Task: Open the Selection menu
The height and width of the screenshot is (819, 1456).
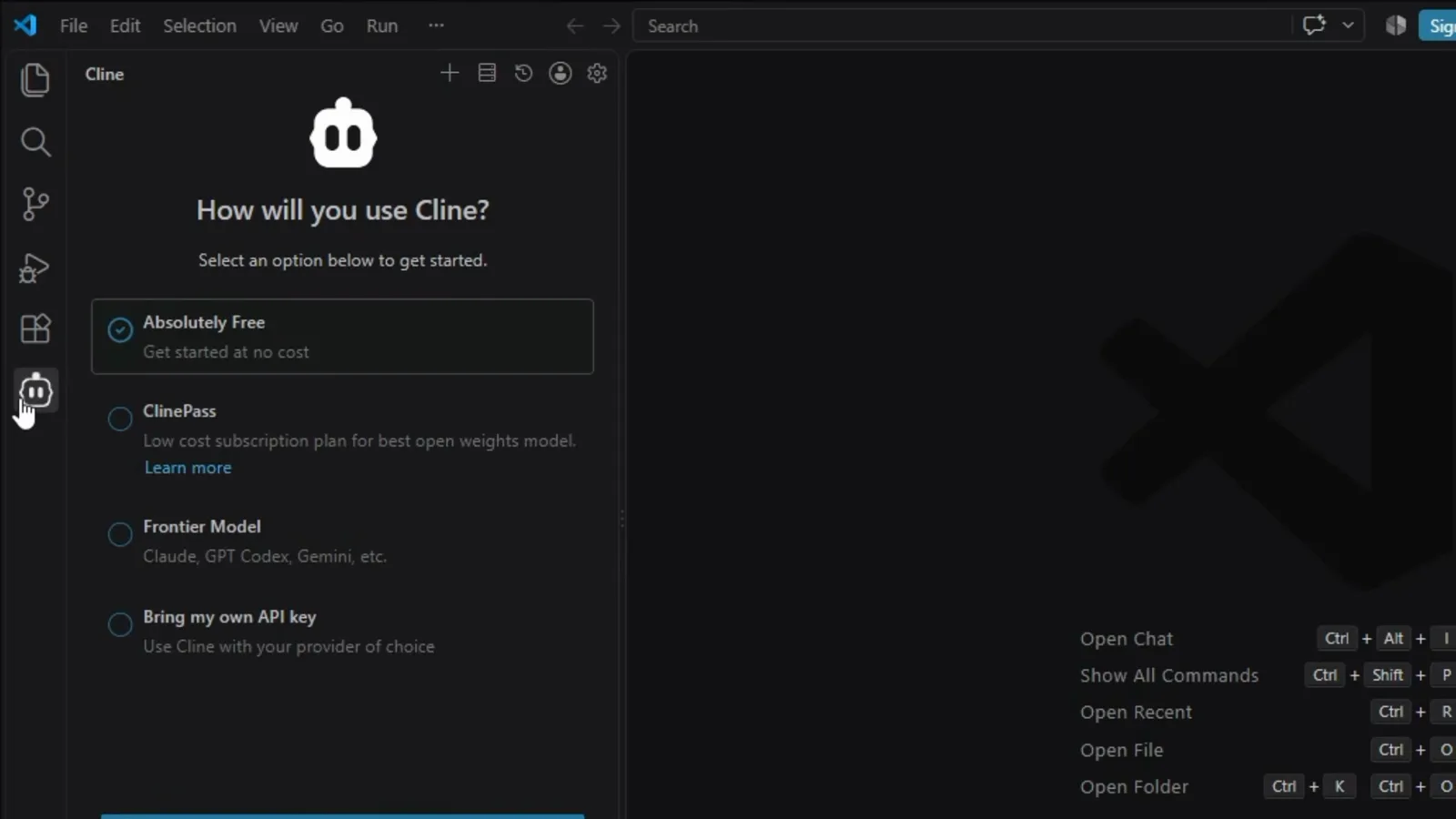Action: pos(199,25)
